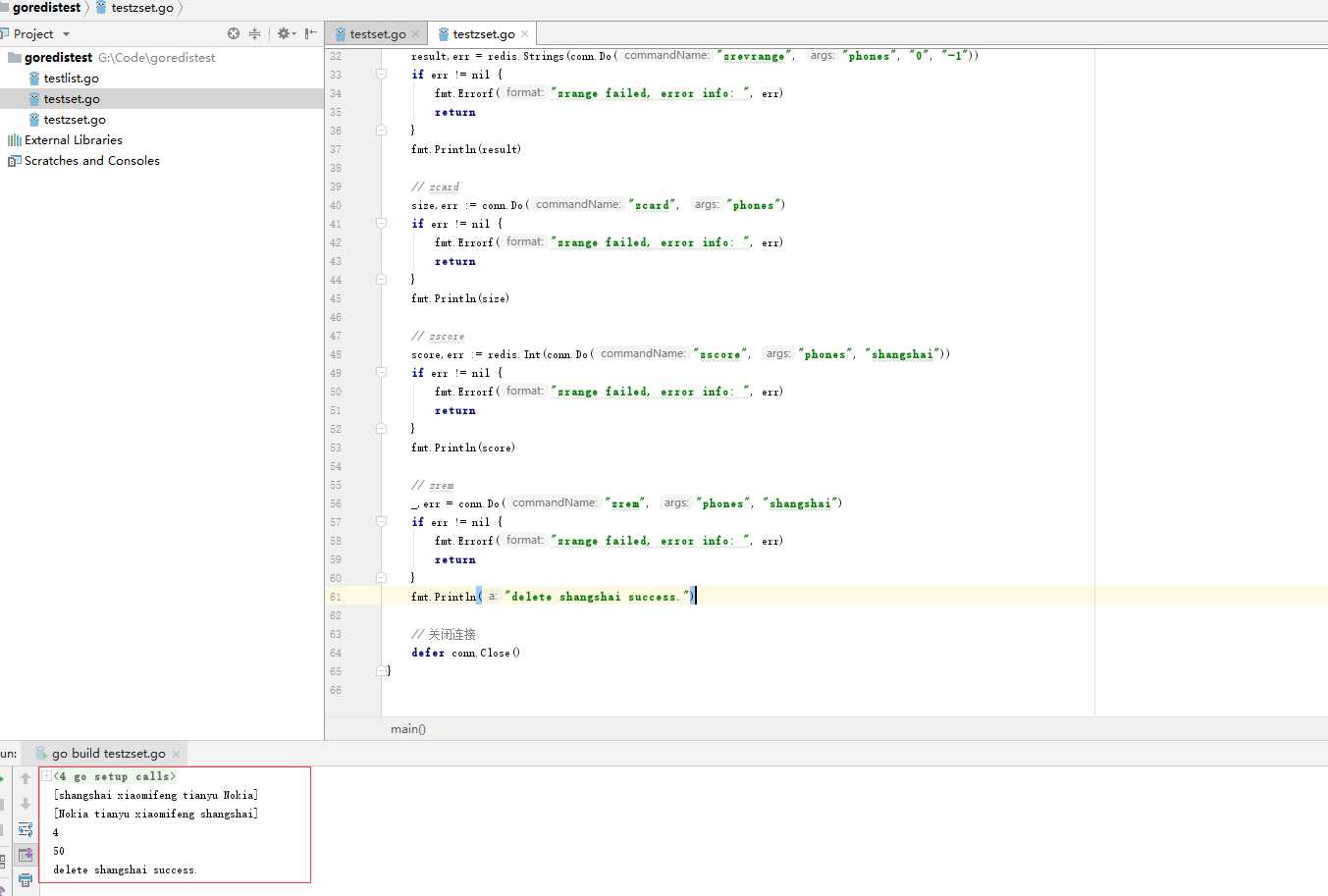This screenshot has width=1328, height=896.
Task: Click the locate-in-project target icon
Action: pos(234,33)
